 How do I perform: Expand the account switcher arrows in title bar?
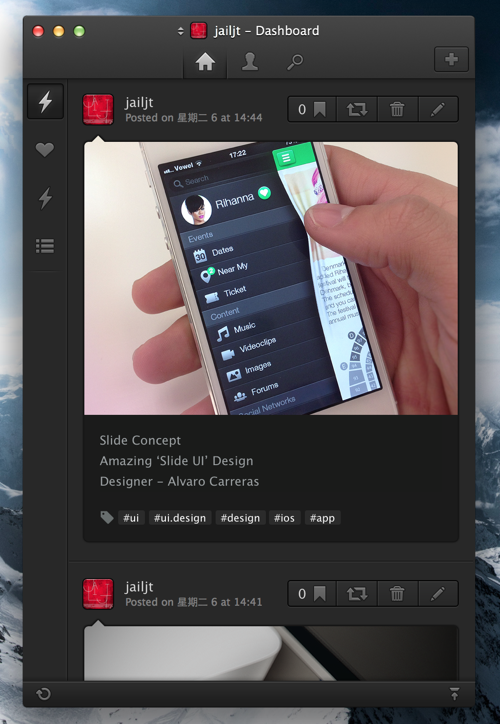point(181,31)
